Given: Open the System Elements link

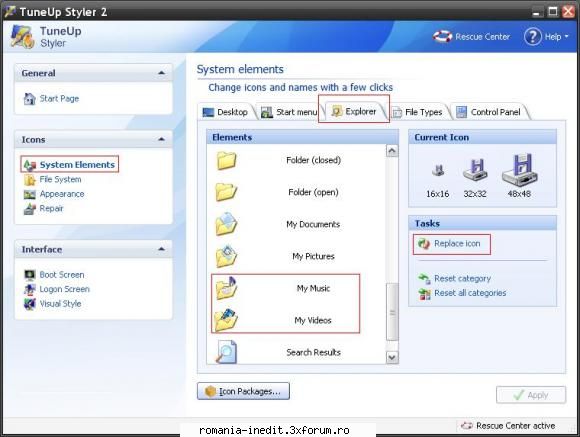Looking at the screenshot, I should [77, 165].
